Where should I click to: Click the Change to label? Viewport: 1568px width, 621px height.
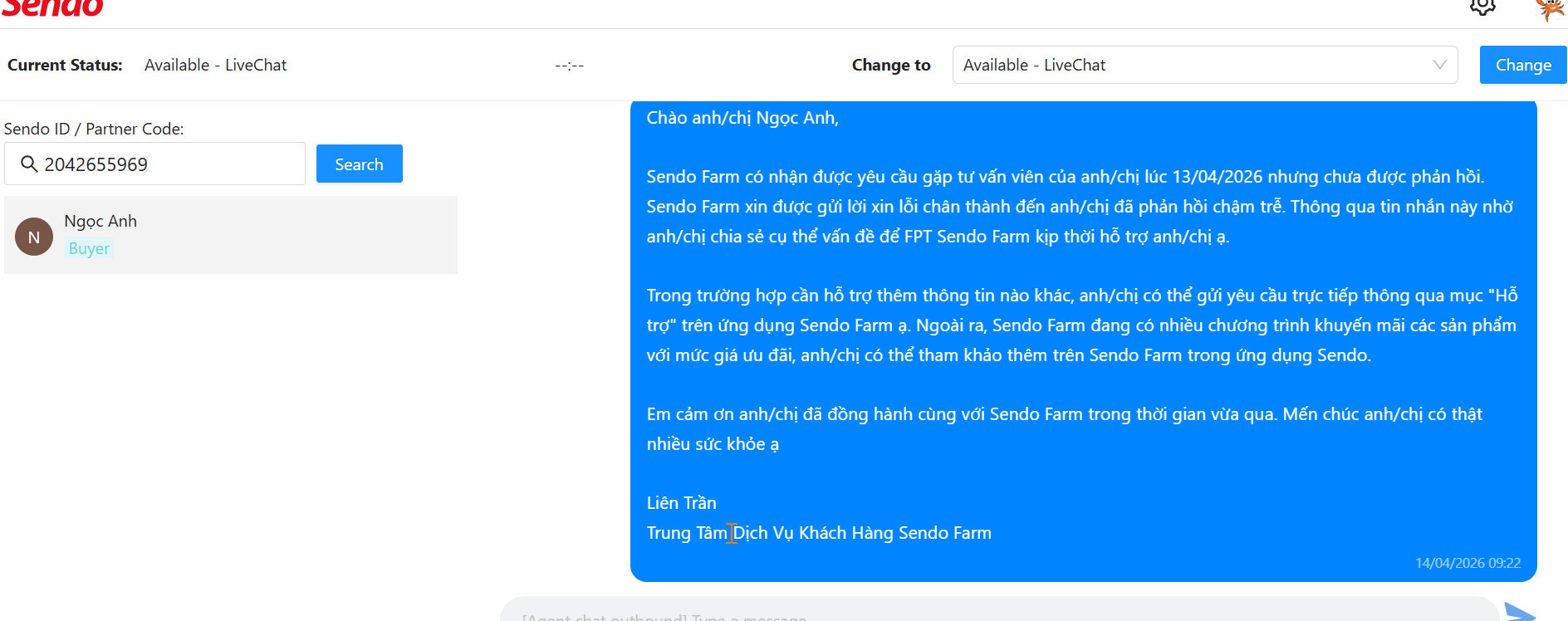point(891,65)
